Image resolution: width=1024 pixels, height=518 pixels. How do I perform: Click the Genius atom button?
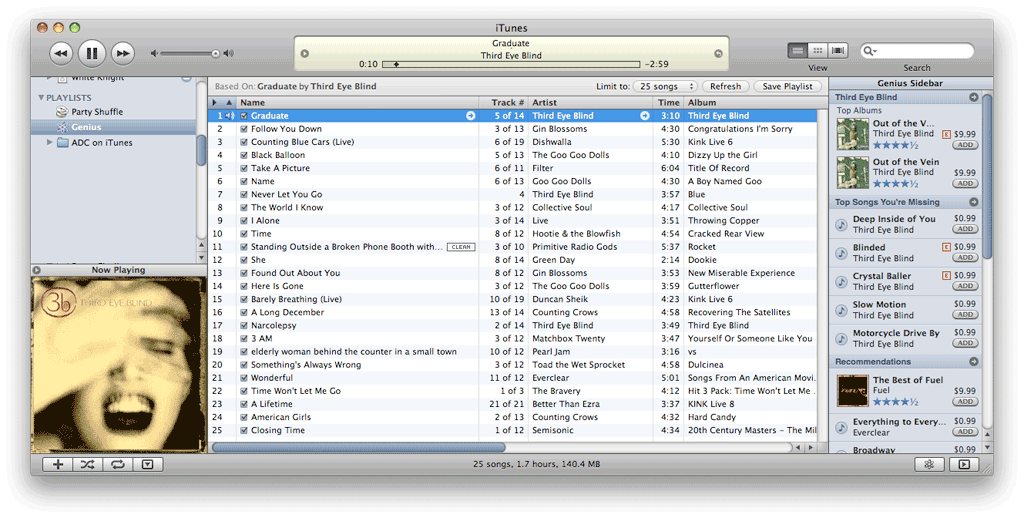929,464
